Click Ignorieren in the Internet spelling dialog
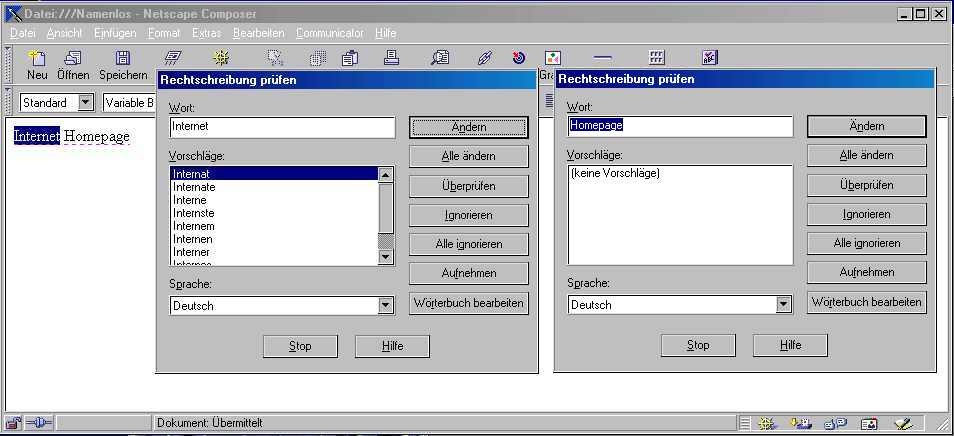Screen dimensions: 954x436 tap(468, 215)
